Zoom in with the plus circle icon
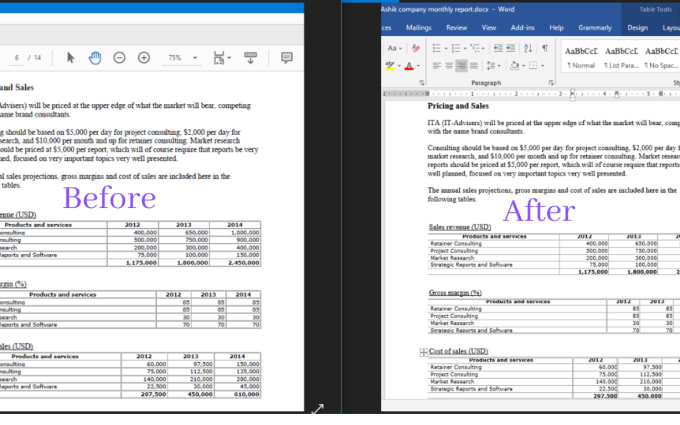The height and width of the screenshot is (425, 680). pos(144,58)
